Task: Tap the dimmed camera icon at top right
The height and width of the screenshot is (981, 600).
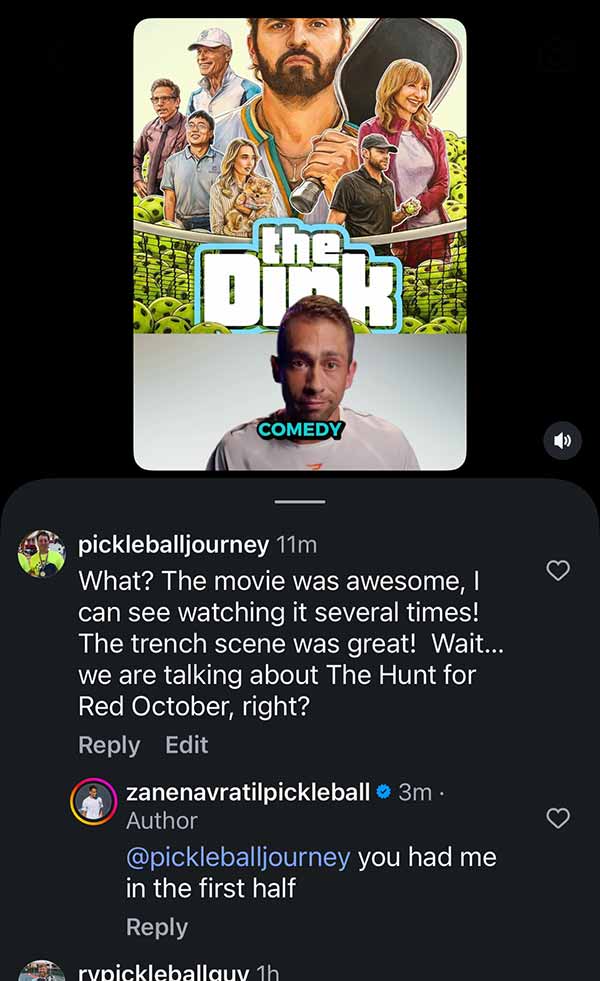Action: [556, 55]
